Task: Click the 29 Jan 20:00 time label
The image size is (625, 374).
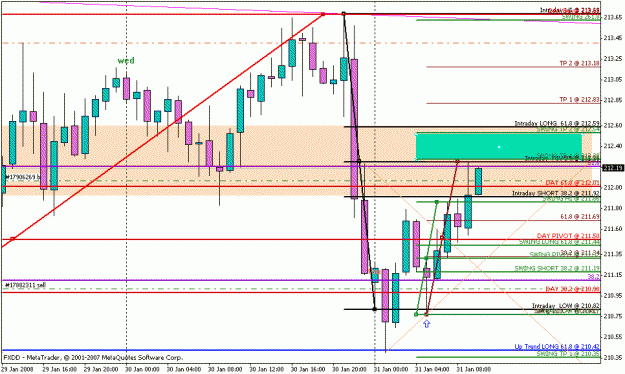Action: pyautogui.click(x=101, y=369)
